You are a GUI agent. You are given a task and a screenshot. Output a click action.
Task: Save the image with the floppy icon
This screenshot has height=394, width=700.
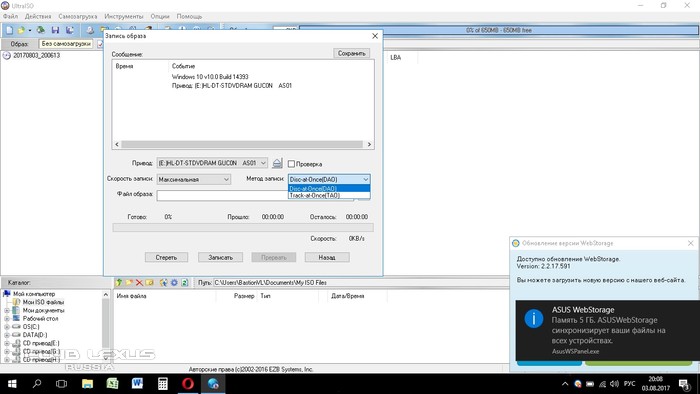click(55, 30)
